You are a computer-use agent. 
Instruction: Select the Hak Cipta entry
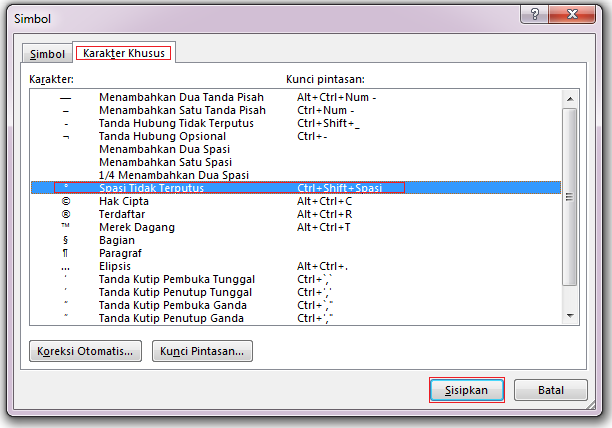click(296, 201)
